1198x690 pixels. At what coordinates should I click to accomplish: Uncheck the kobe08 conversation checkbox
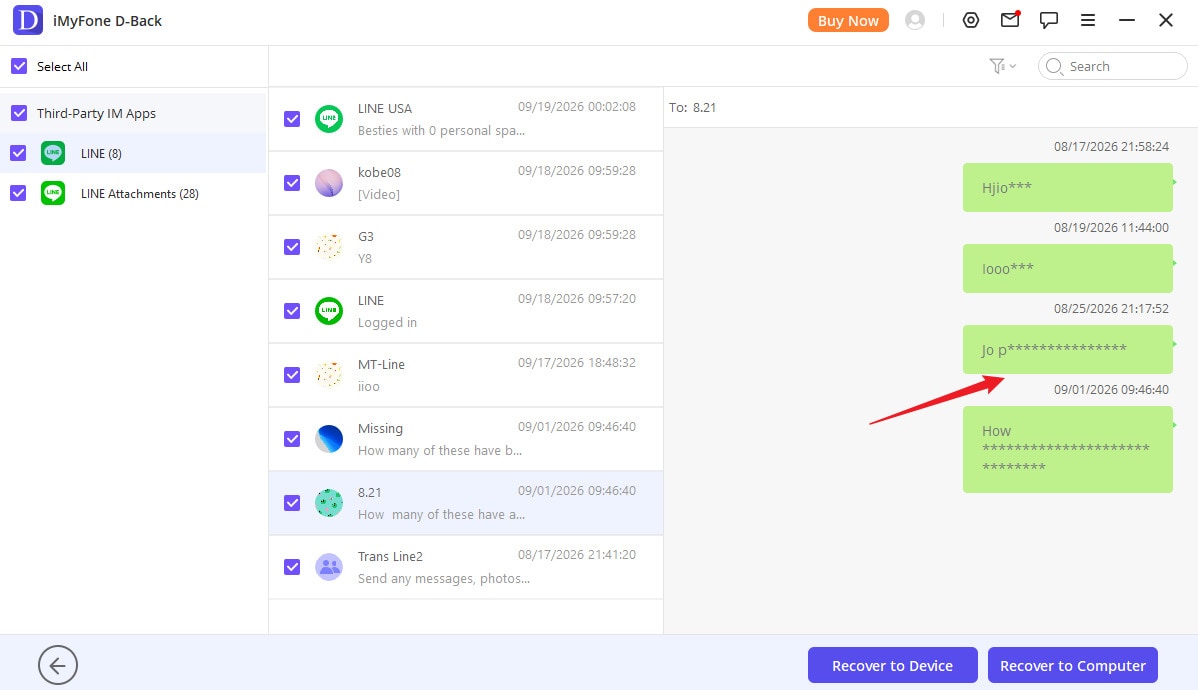292,183
